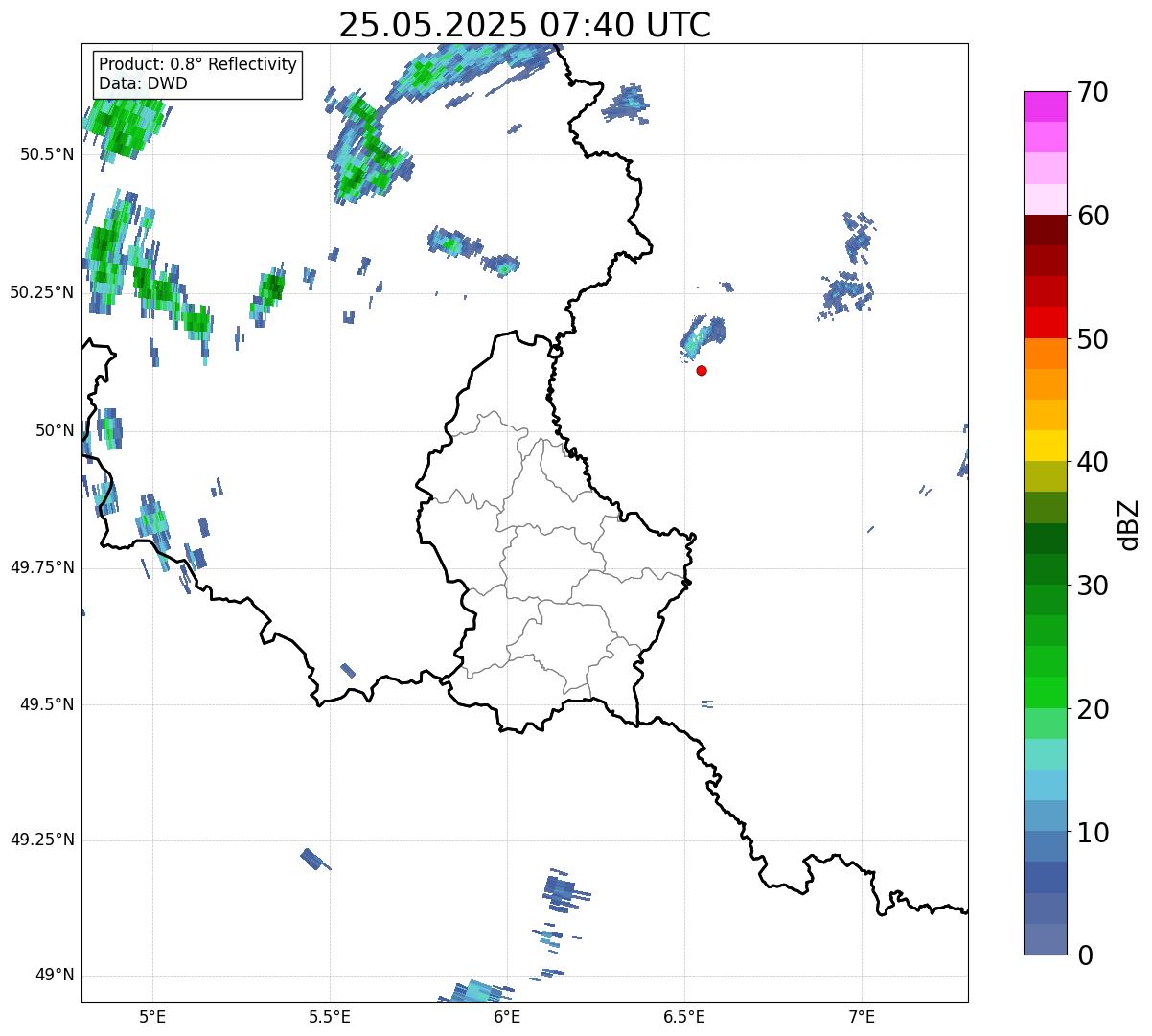Screen dimensions: 1152x1036
Task: Click the "Data: DWD" label
Action: pos(143,83)
